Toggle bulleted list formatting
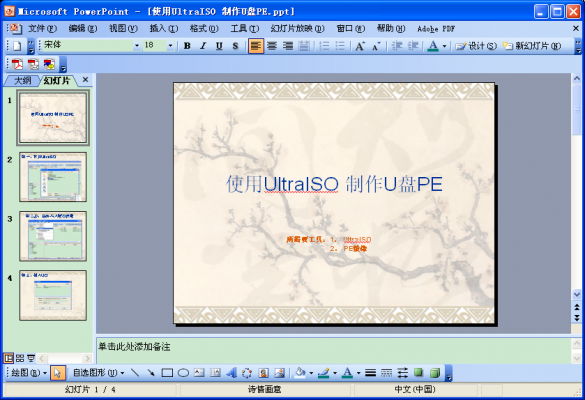 coord(340,46)
